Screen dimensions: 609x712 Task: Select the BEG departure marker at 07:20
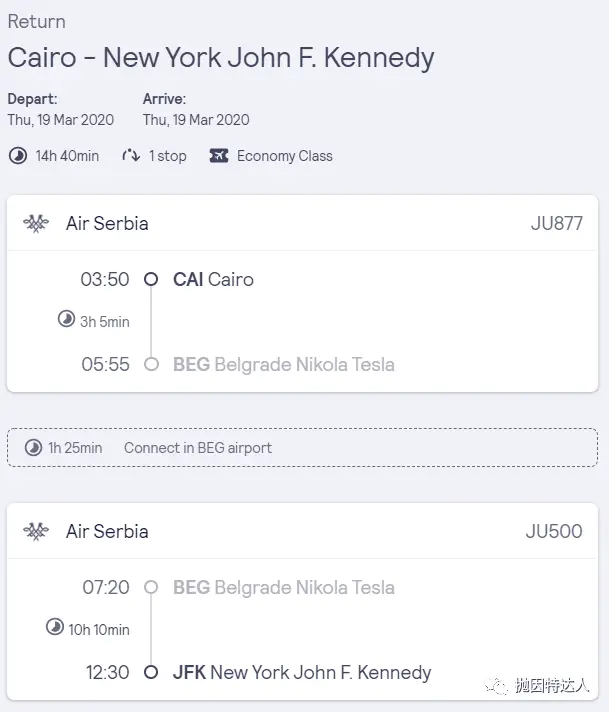[151, 587]
